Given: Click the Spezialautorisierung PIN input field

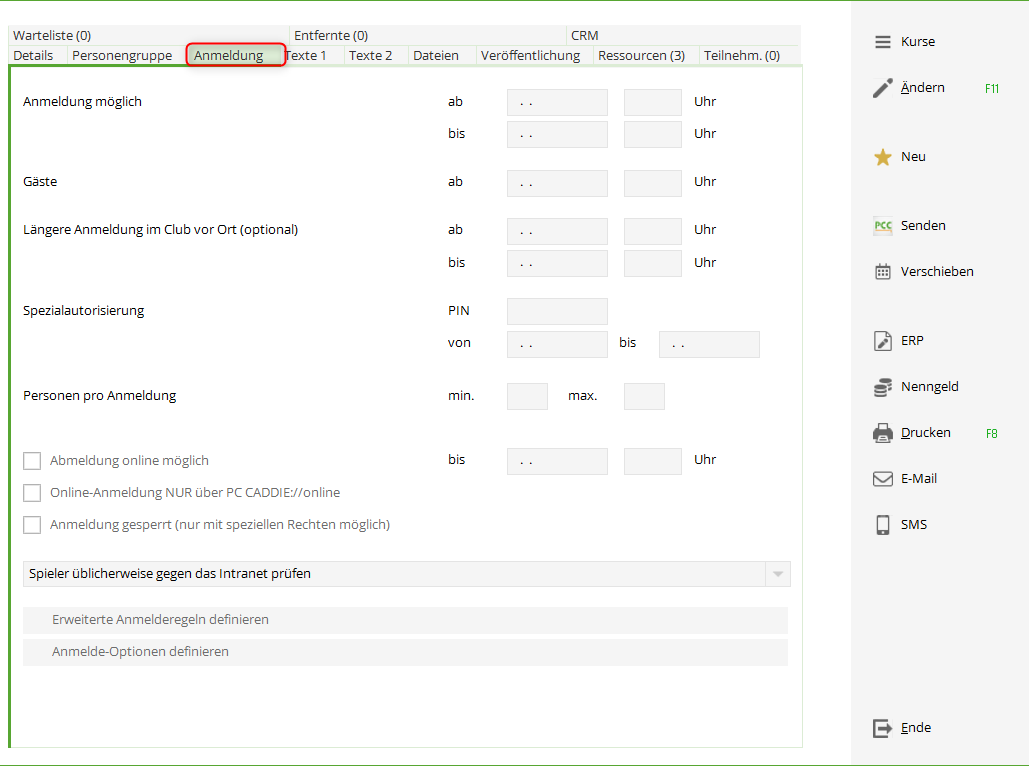Looking at the screenshot, I should (x=557, y=311).
